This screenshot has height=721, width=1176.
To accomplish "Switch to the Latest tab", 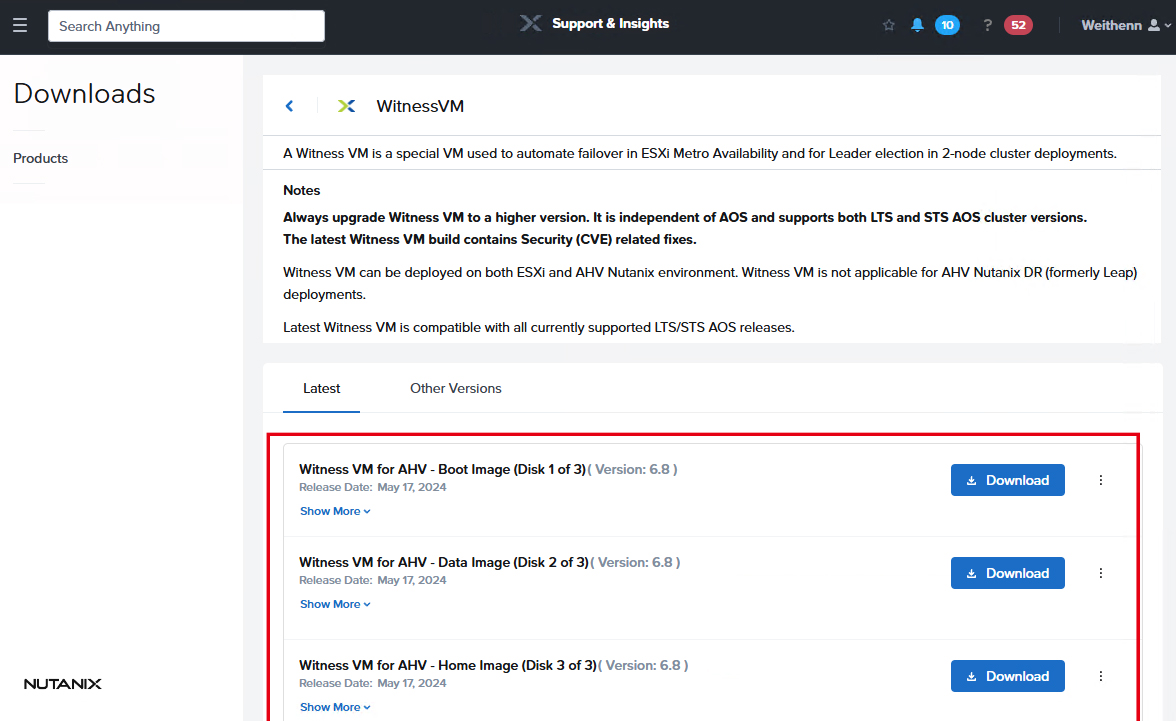I will [x=321, y=389].
